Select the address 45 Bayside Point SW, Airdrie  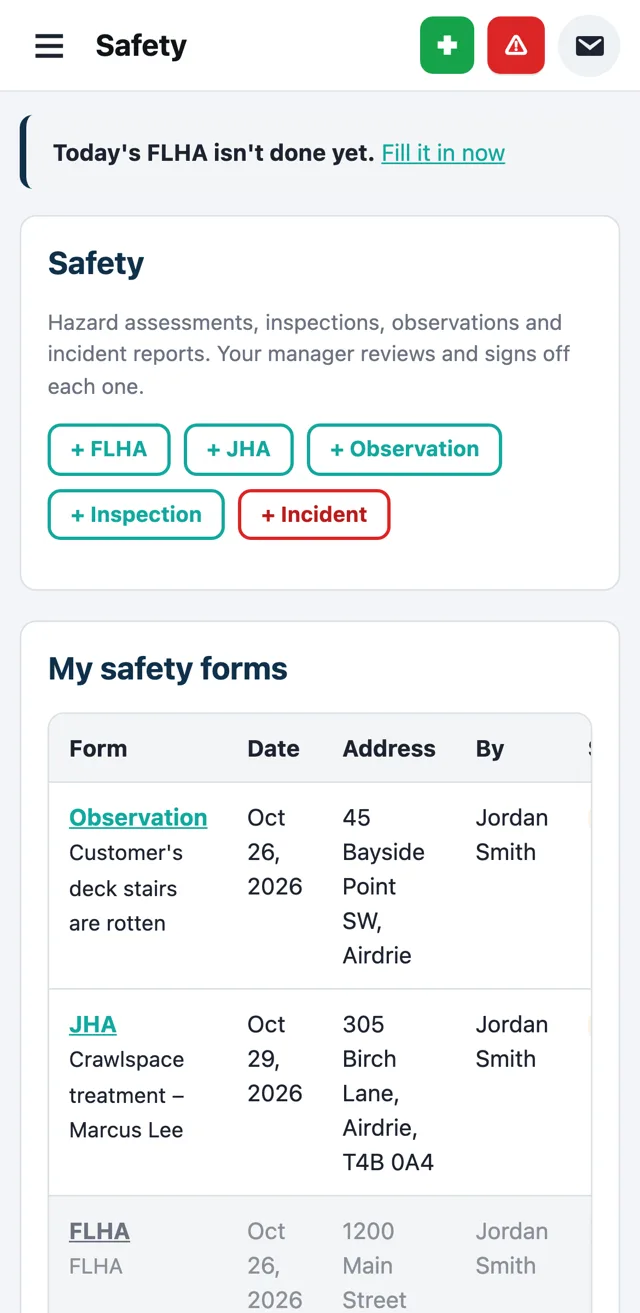click(384, 886)
